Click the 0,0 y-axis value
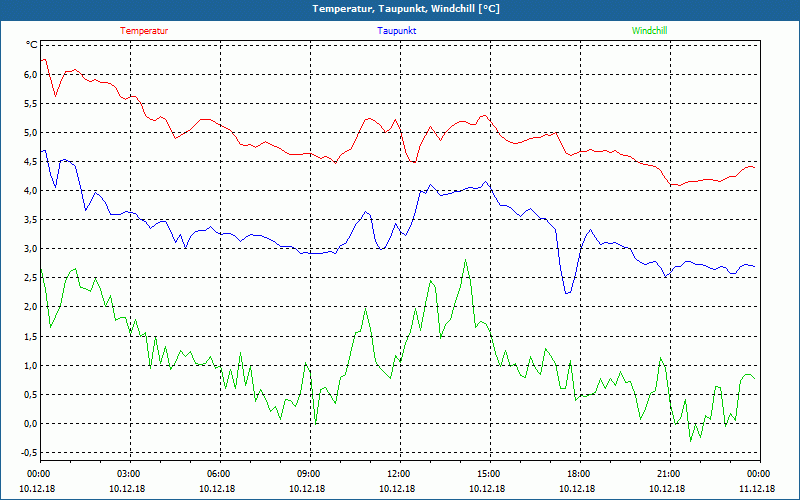Viewport: 800px width, 500px height. click(x=31, y=424)
